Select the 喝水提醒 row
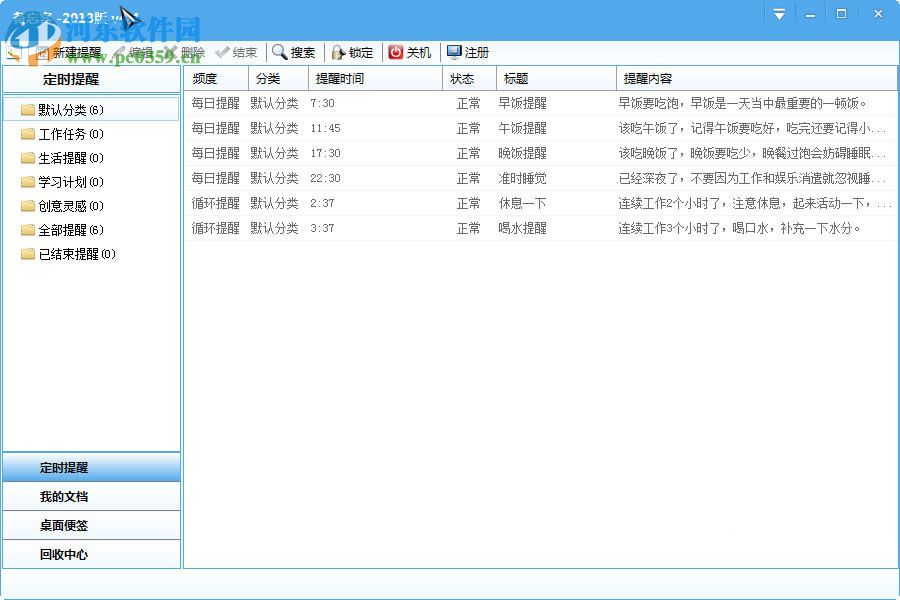Screen dimensions: 900x600 540,229
